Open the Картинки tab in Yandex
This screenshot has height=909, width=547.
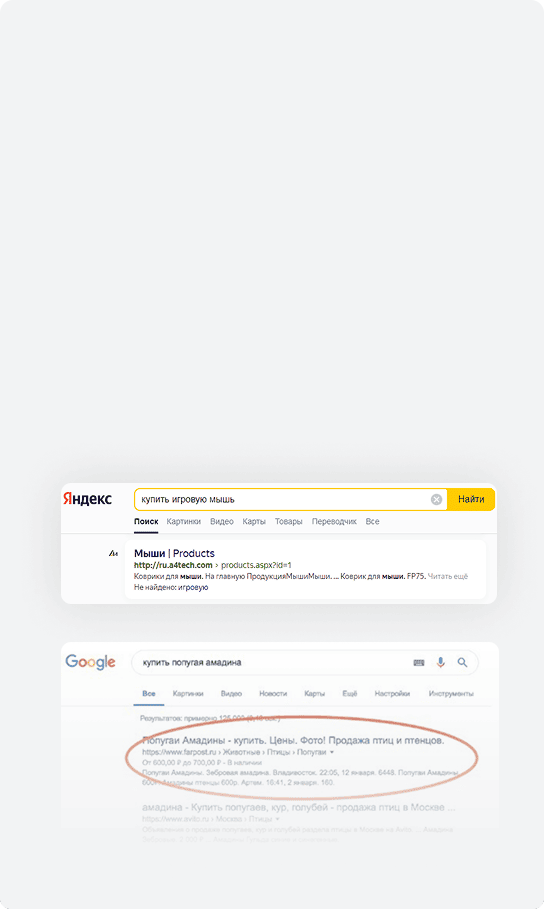(184, 524)
